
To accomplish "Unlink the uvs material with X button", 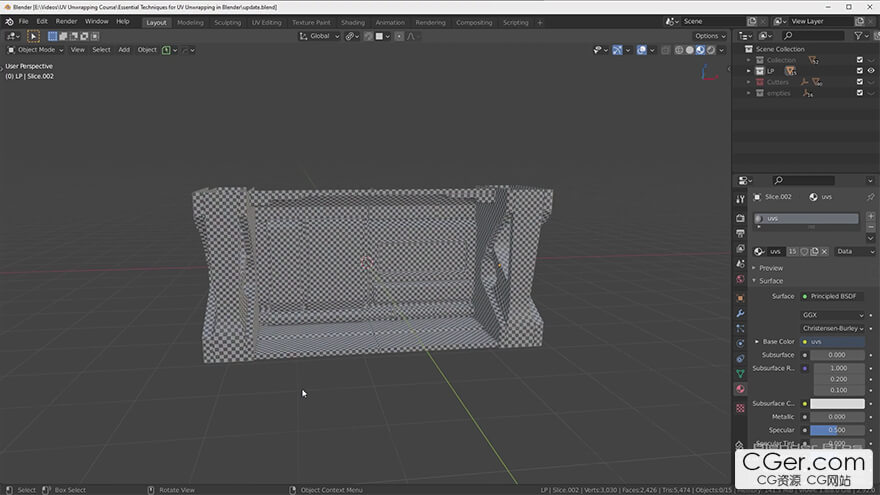I will (x=824, y=251).
